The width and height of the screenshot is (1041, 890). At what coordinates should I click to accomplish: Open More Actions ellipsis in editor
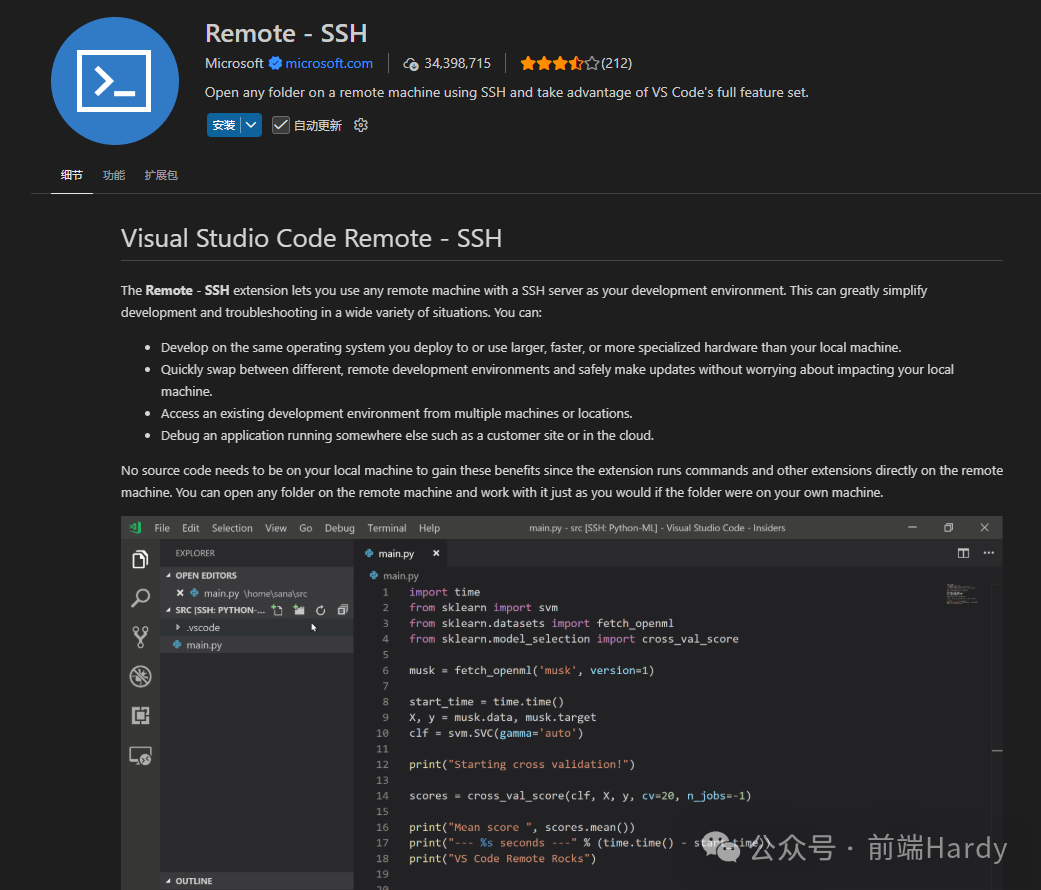click(989, 553)
